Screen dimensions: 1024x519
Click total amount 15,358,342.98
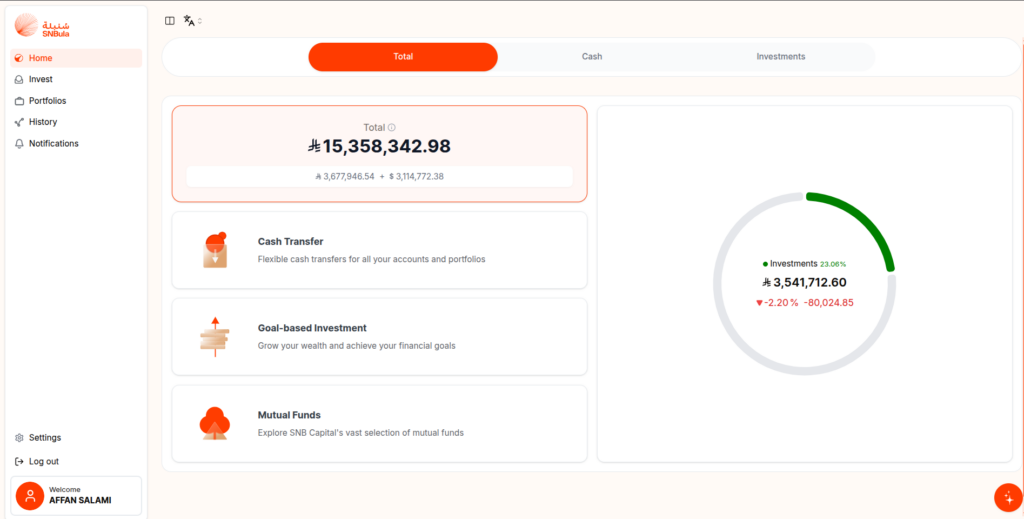coord(379,146)
